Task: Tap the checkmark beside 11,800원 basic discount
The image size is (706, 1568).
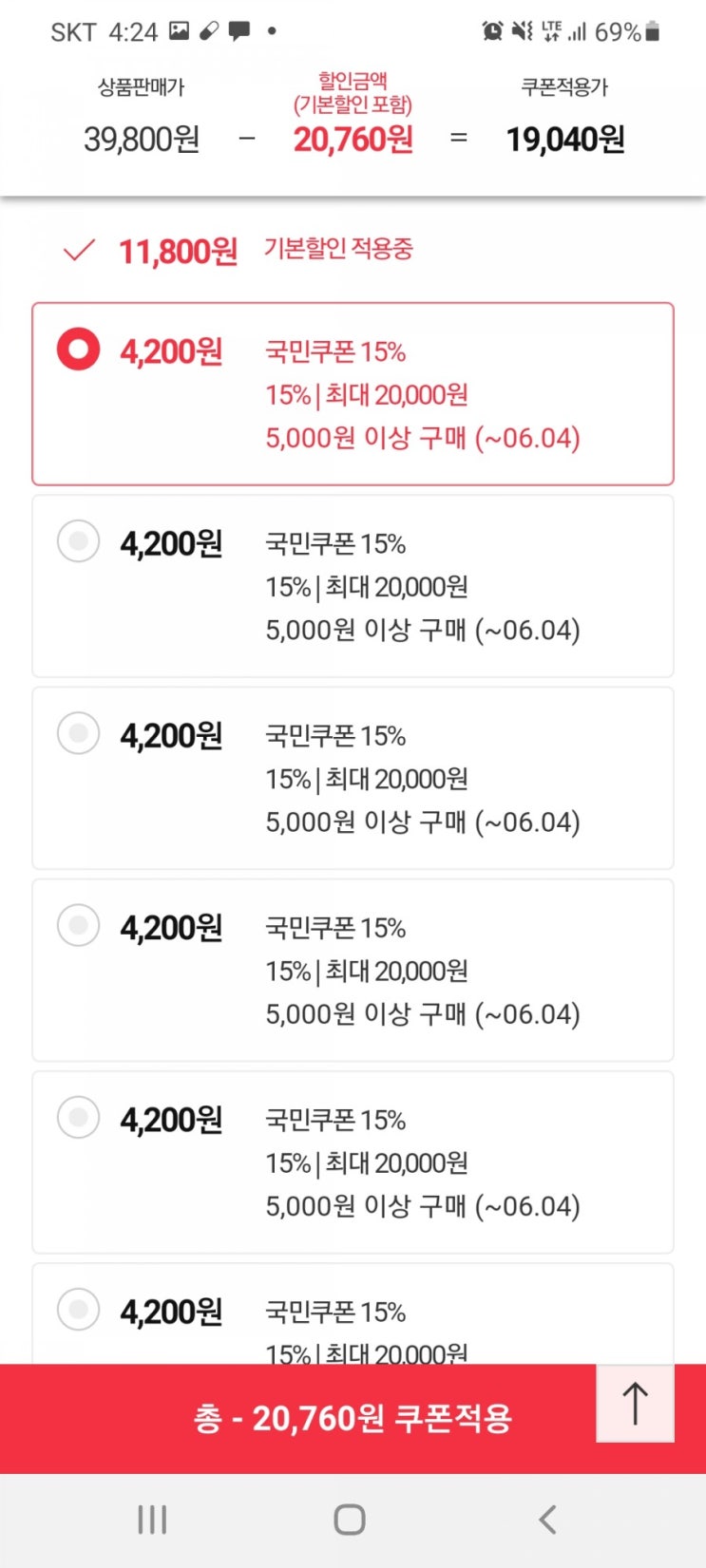Action: tap(78, 251)
